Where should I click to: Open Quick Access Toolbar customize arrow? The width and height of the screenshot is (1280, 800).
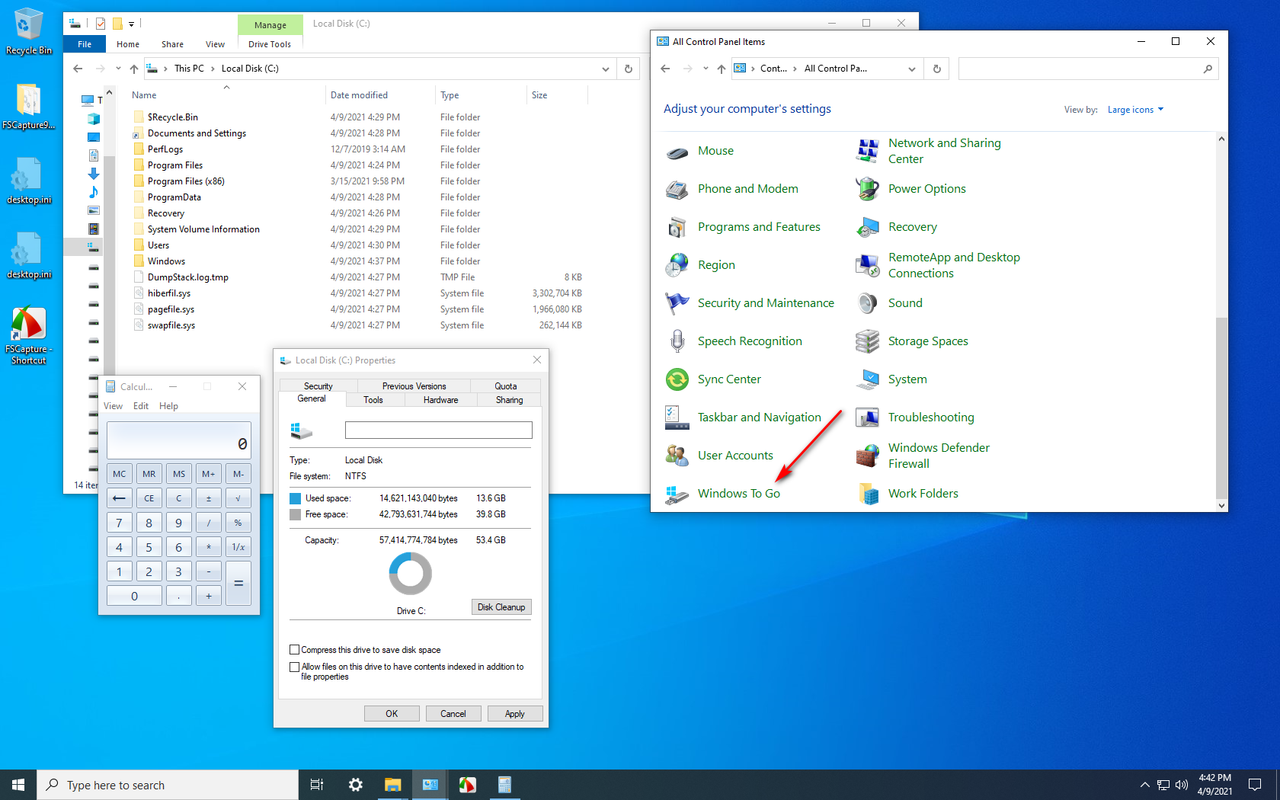[x=133, y=23]
